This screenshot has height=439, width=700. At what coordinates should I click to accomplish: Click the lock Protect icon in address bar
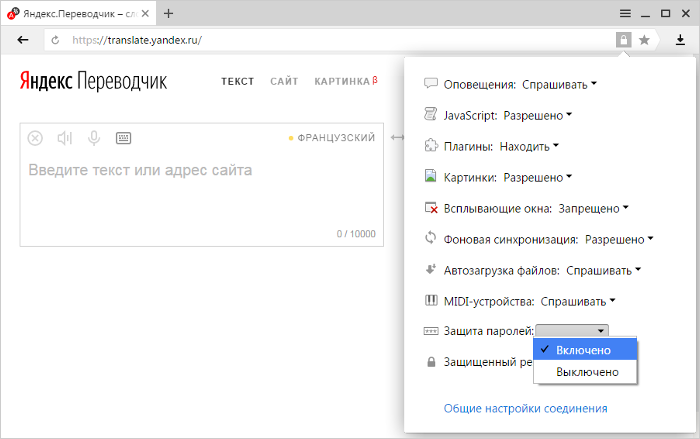click(624, 40)
